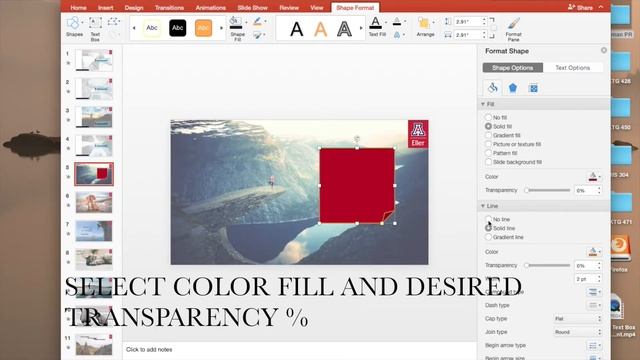Select Solid fill option
640x360 pixels.
488,126
